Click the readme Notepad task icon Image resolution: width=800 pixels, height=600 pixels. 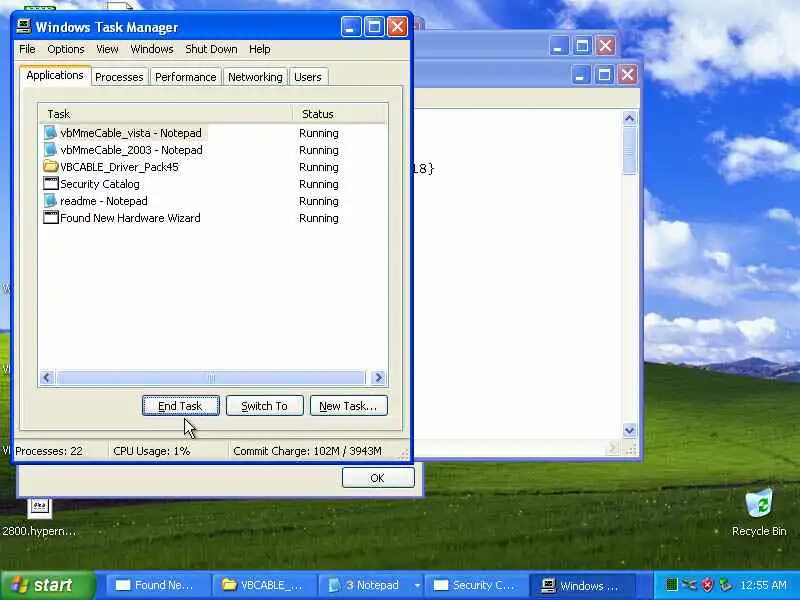(50, 201)
